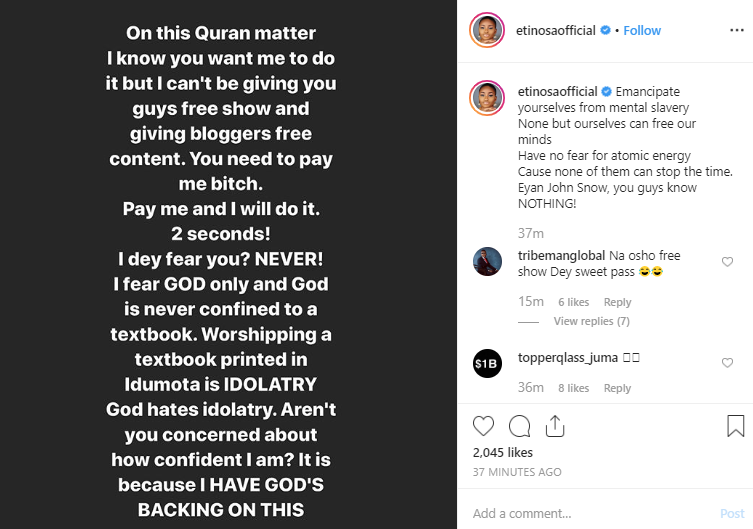This screenshot has height=529, width=753.
Task: Like the post with heart icon
Action: point(484,427)
